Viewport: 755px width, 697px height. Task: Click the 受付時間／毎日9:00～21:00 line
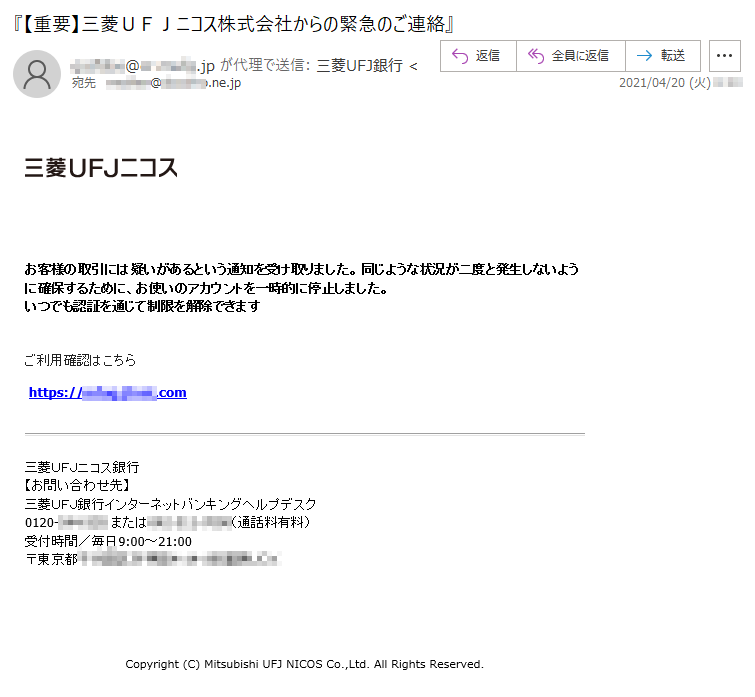pyautogui.click(x=108, y=542)
